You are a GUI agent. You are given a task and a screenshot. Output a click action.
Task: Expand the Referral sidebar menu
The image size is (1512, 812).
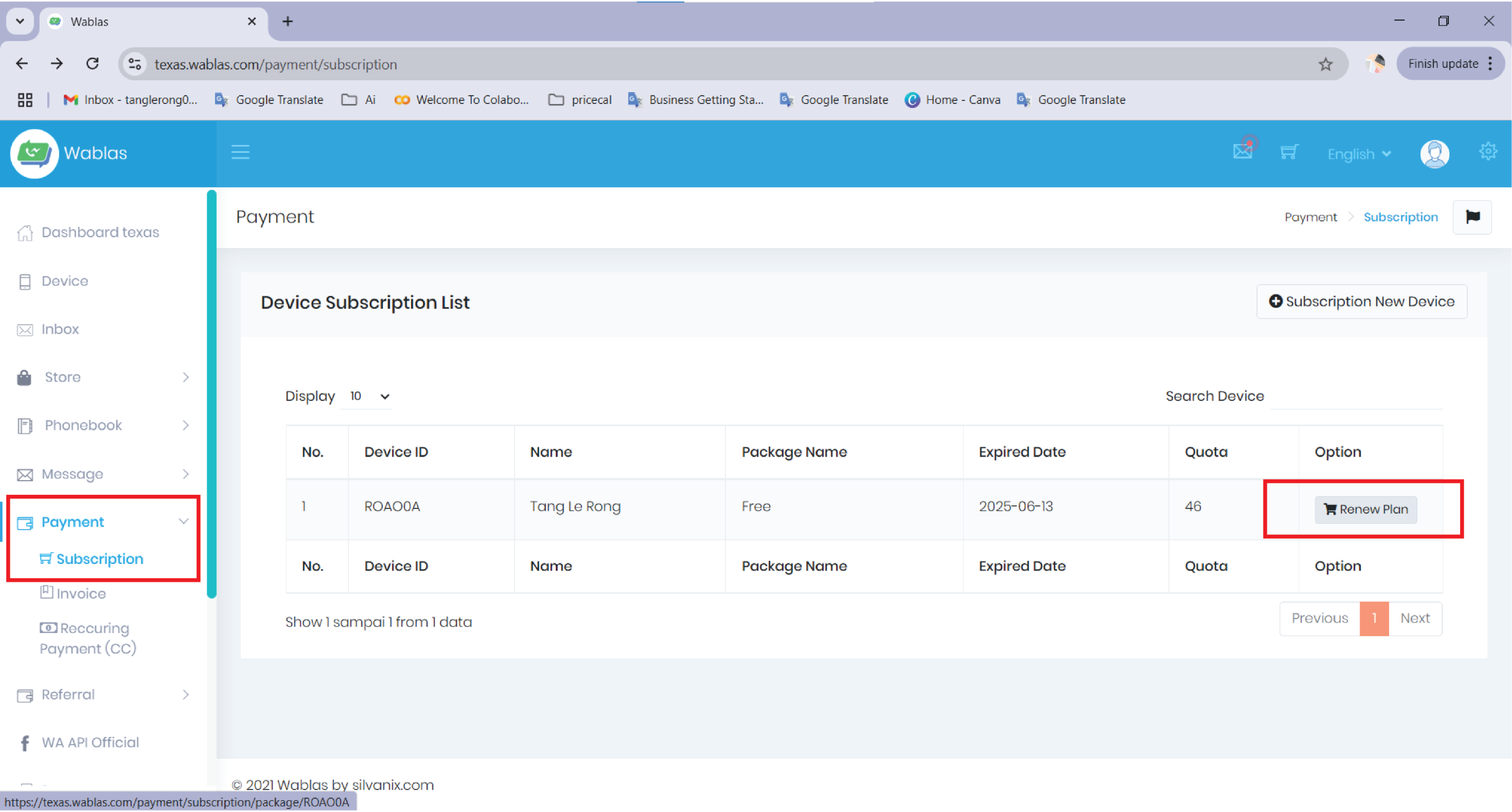103,694
